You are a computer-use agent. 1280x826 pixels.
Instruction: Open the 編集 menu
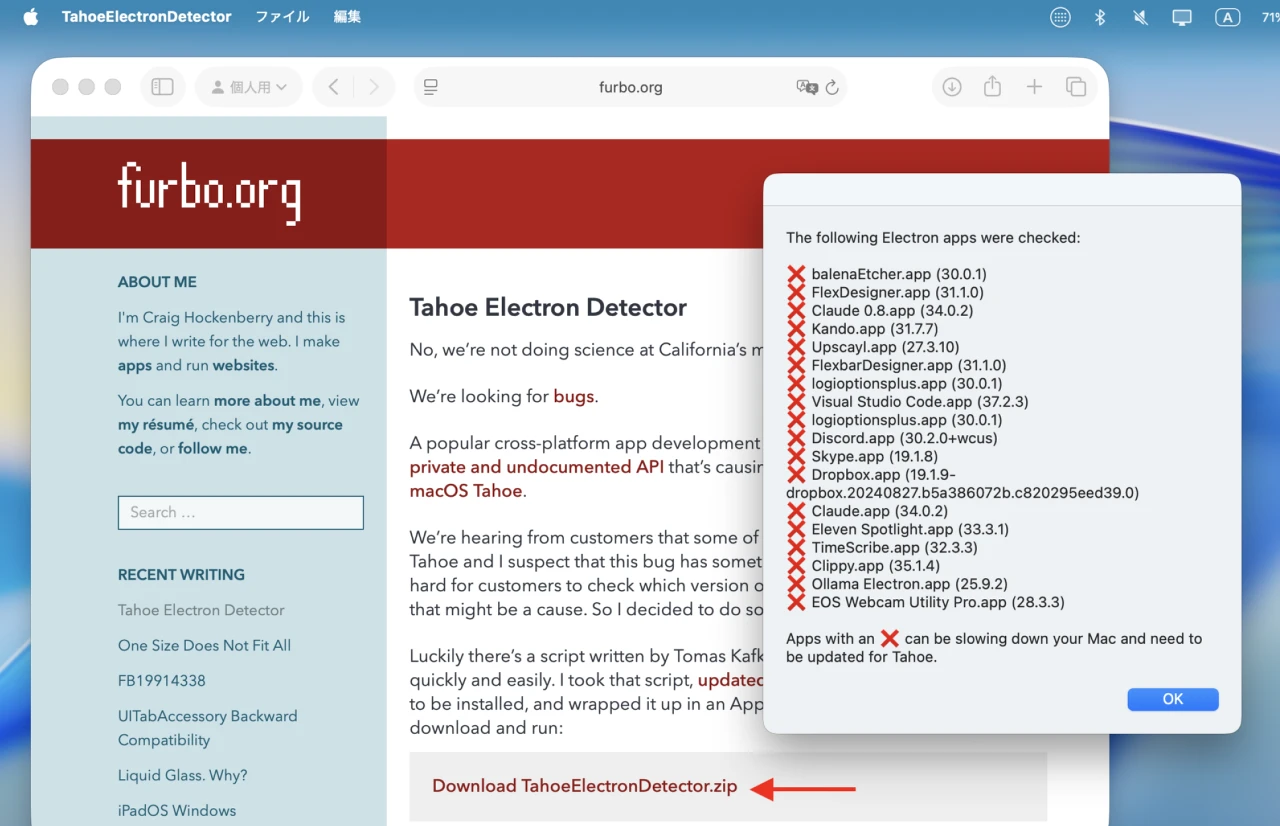tap(347, 16)
